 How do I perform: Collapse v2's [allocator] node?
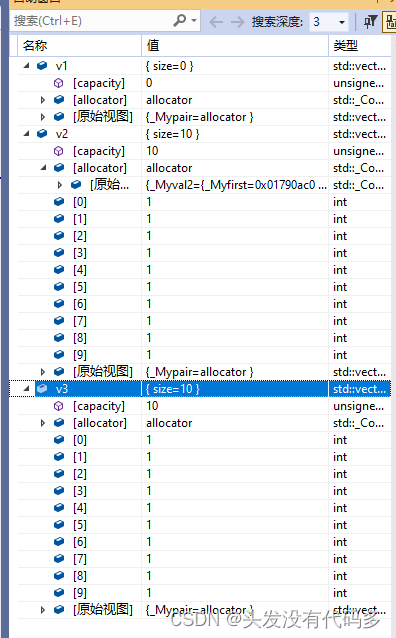44,168
